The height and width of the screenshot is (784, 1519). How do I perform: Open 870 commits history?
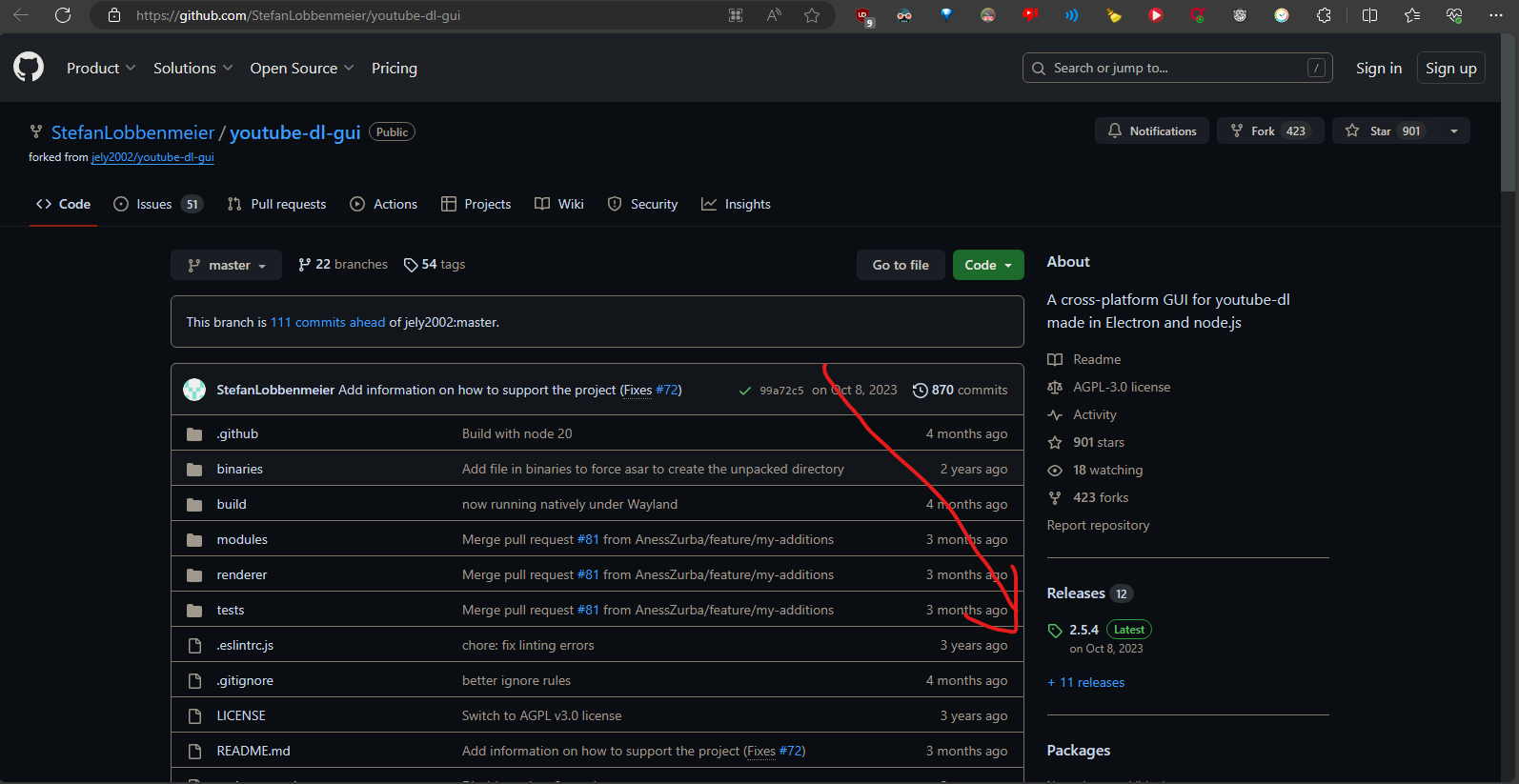pos(961,390)
